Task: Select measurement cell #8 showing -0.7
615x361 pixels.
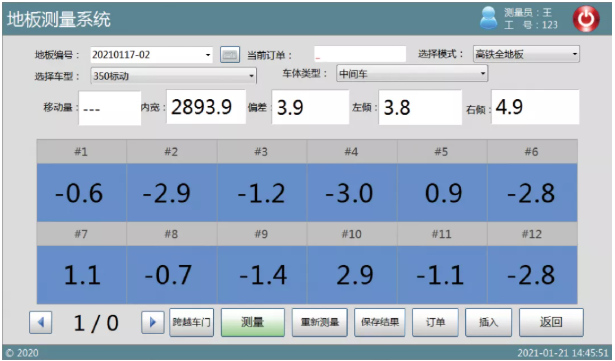Action: tap(172, 275)
